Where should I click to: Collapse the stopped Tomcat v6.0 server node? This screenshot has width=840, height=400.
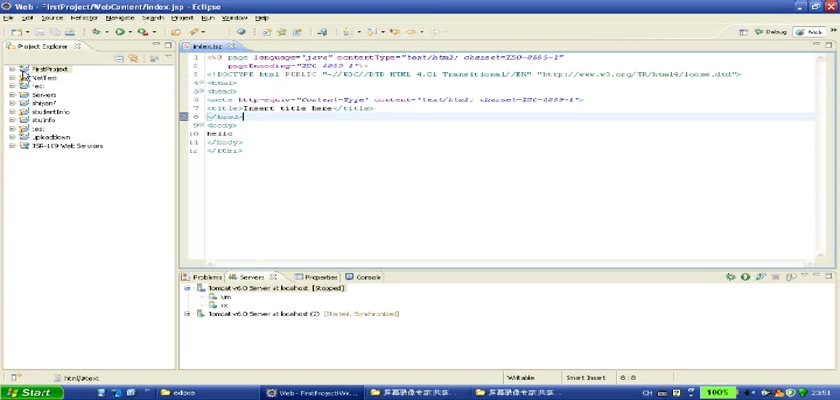click(x=187, y=288)
